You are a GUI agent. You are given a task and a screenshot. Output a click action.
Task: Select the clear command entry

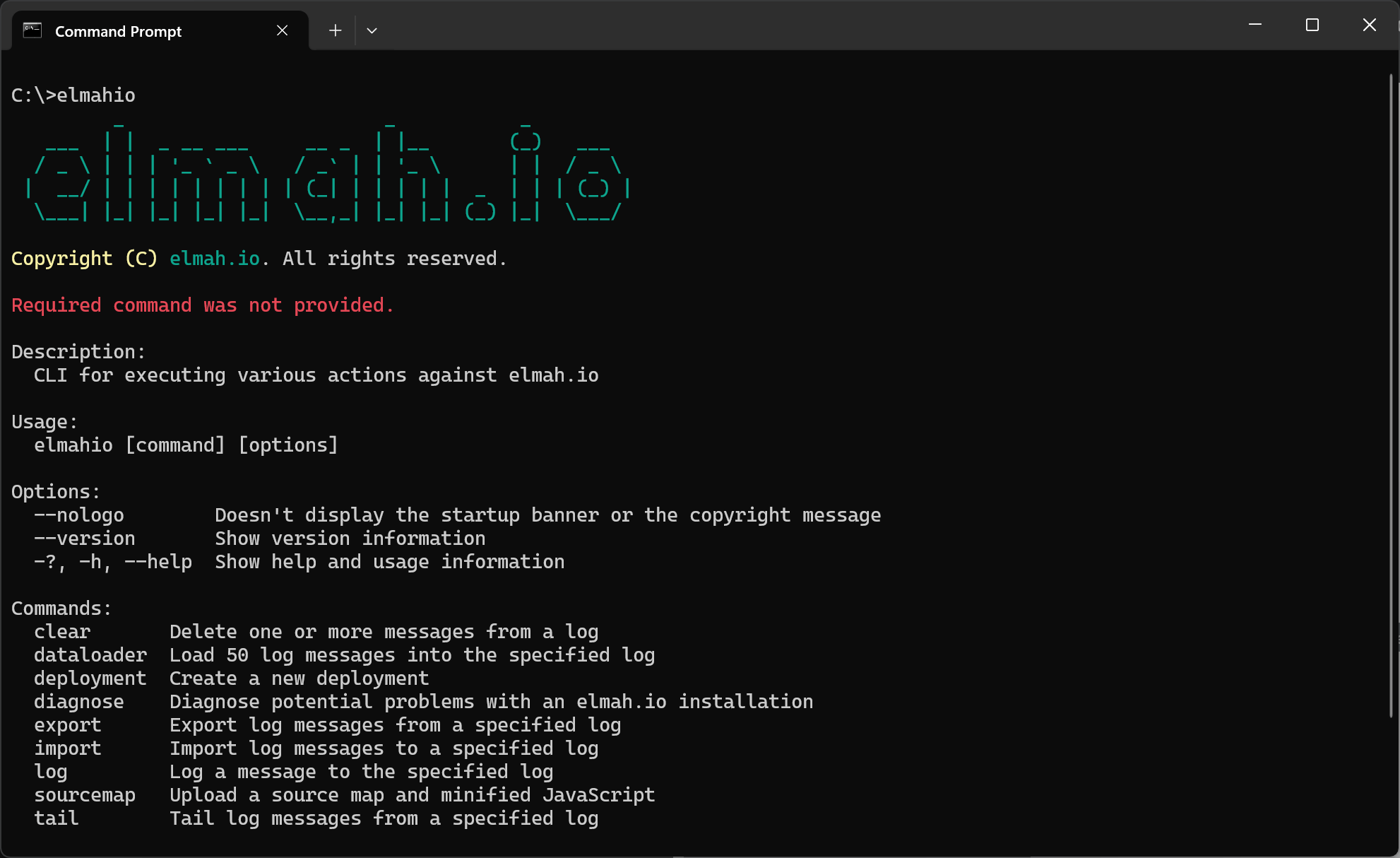click(x=61, y=631)
